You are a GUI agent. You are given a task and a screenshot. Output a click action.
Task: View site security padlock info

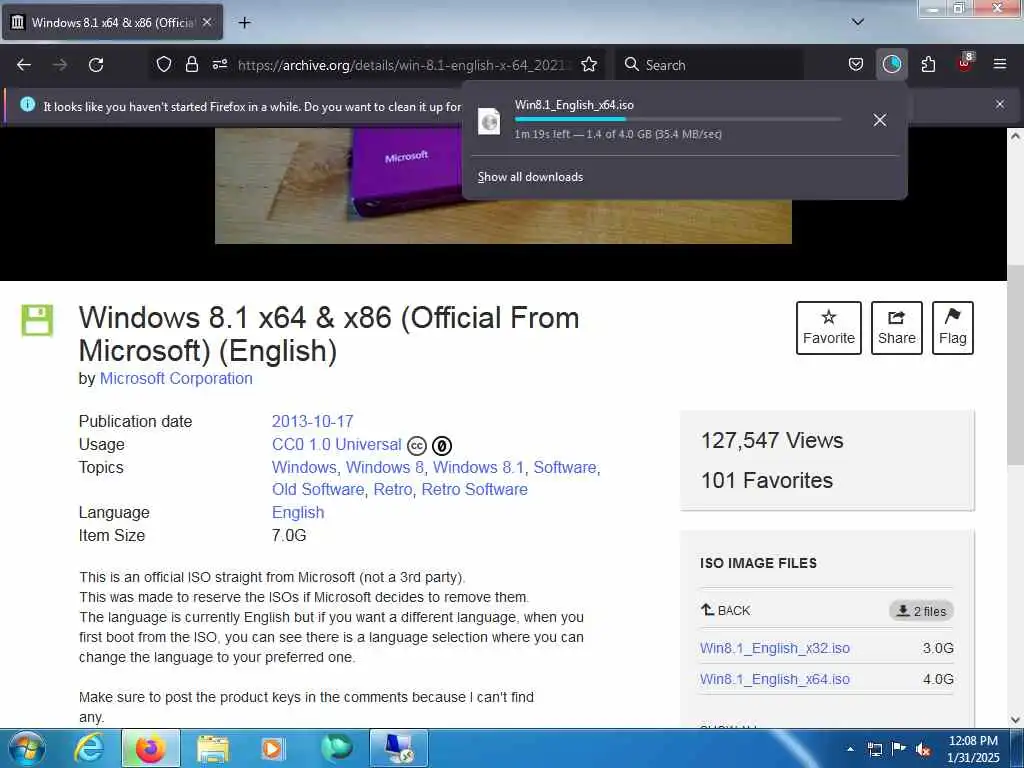point(191,65)
